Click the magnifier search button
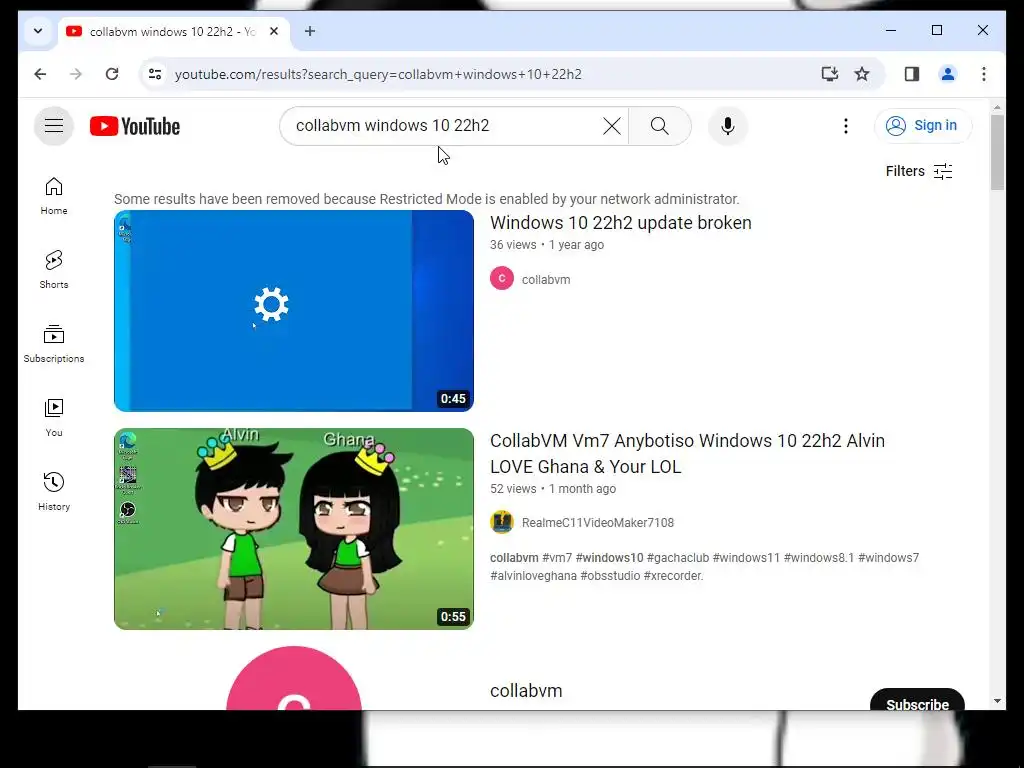 click(x=660, y=125)
